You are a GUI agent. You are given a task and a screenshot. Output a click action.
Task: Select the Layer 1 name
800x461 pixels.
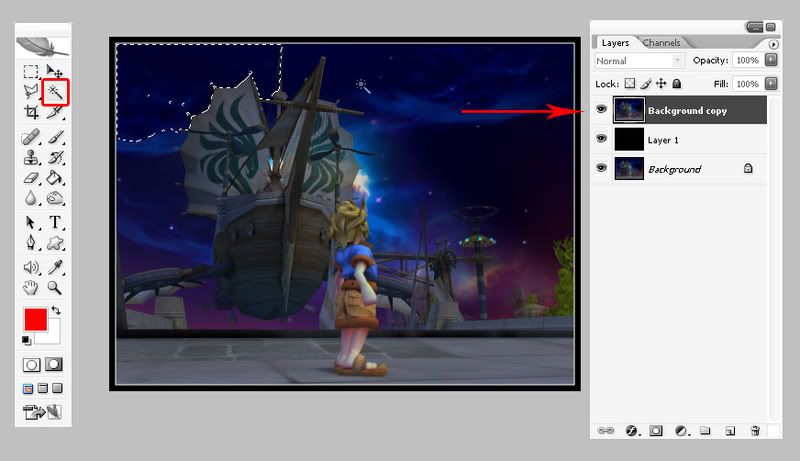pos(663,140)
